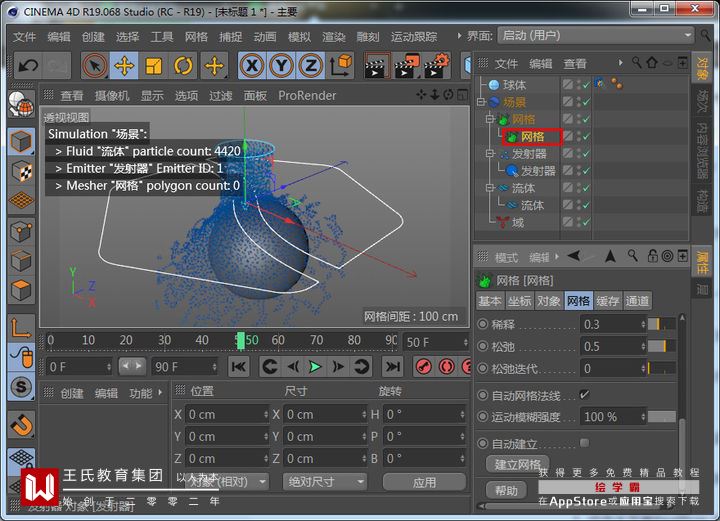
Task: Render the active view clapperboard icon
Action: [377, 66]
